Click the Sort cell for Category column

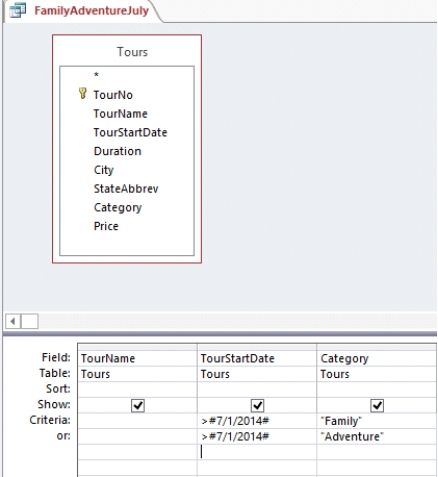click(377, 389)
